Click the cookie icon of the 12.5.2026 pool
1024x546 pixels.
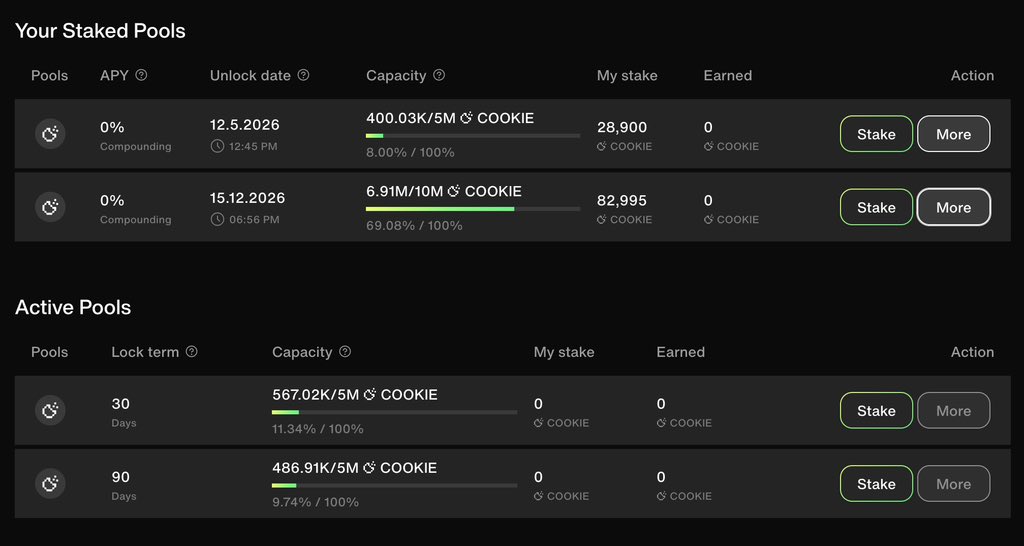(x=50, y=134)
